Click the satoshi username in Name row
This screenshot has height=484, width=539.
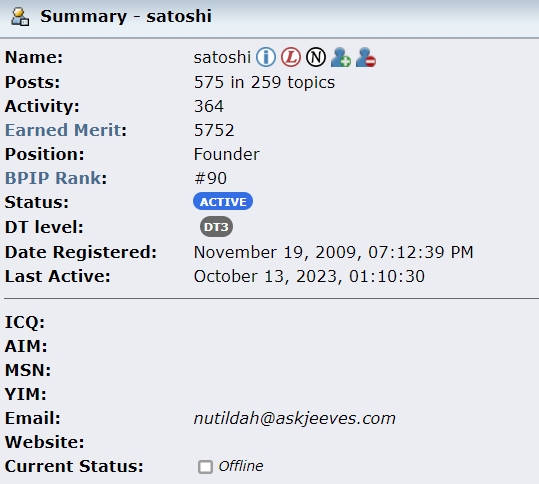(222, 57)
